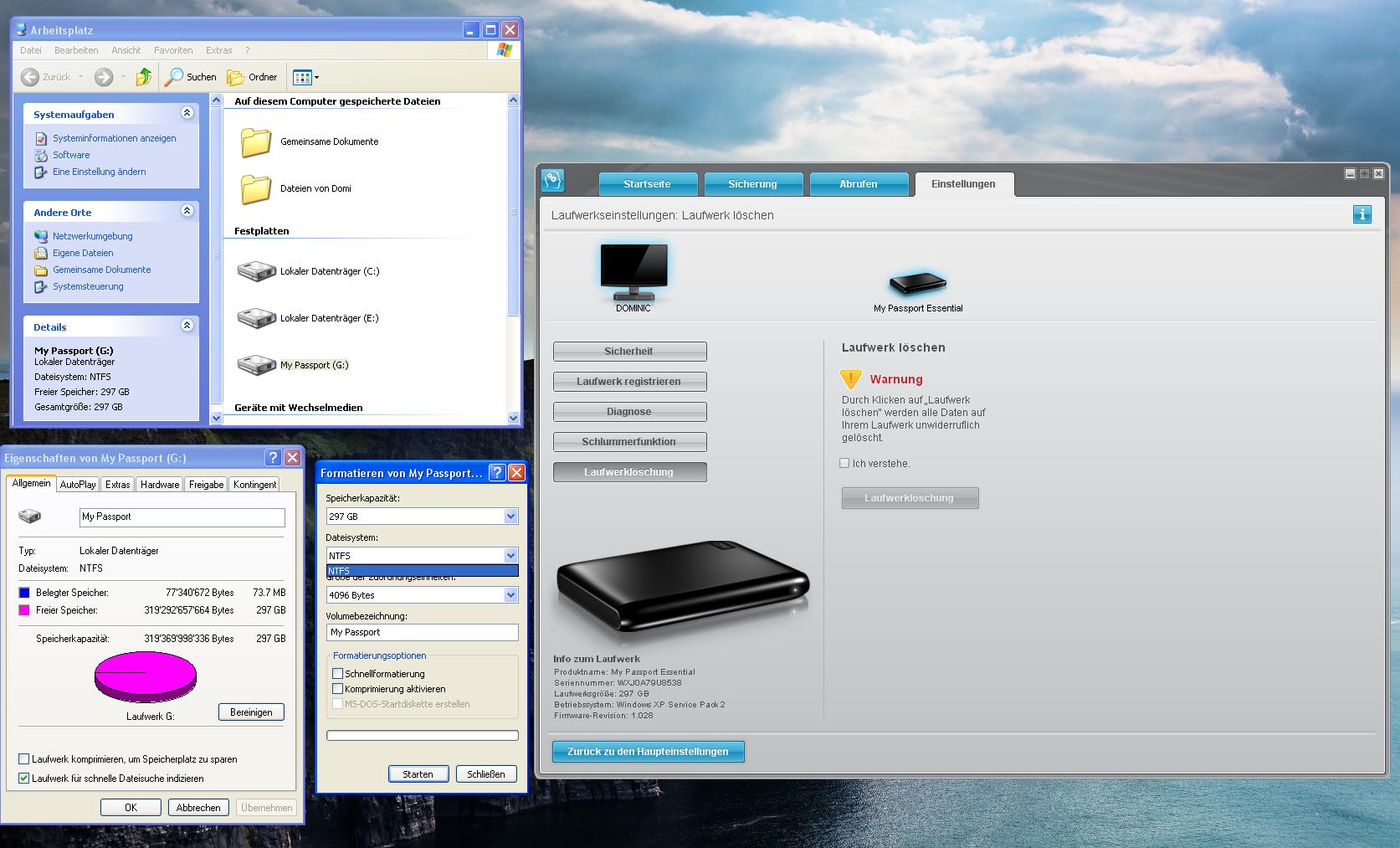Click the Bereinigen button

pyautogui.click(x=251, y=712)
